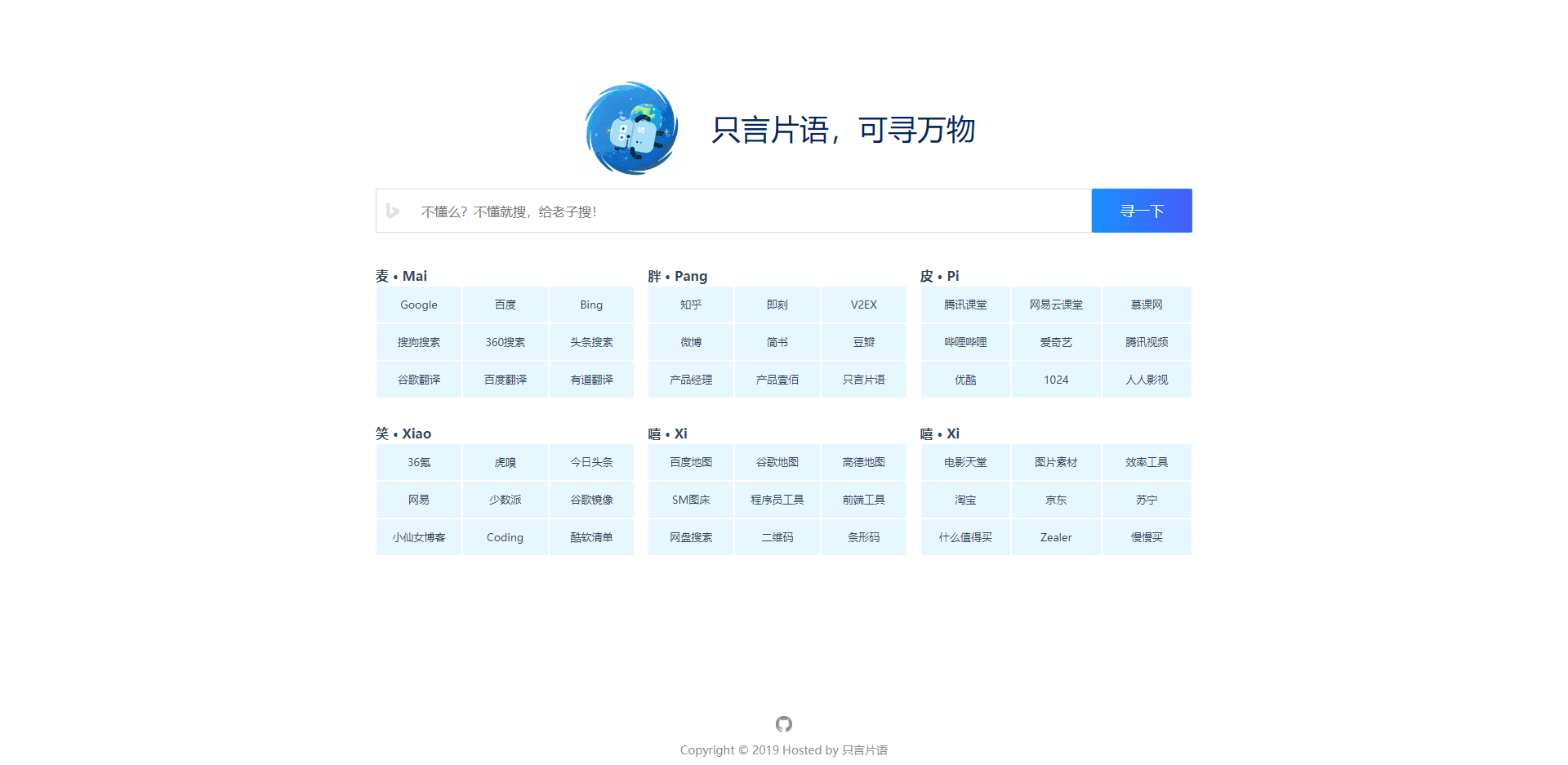
Task: Open the Google link
Action: pos(419,305)
